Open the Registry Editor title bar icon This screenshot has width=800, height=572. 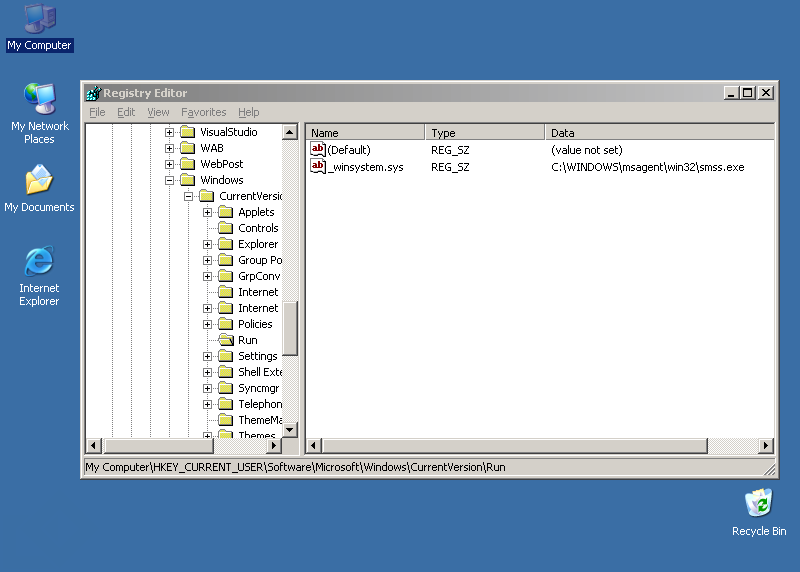[93, 93]
